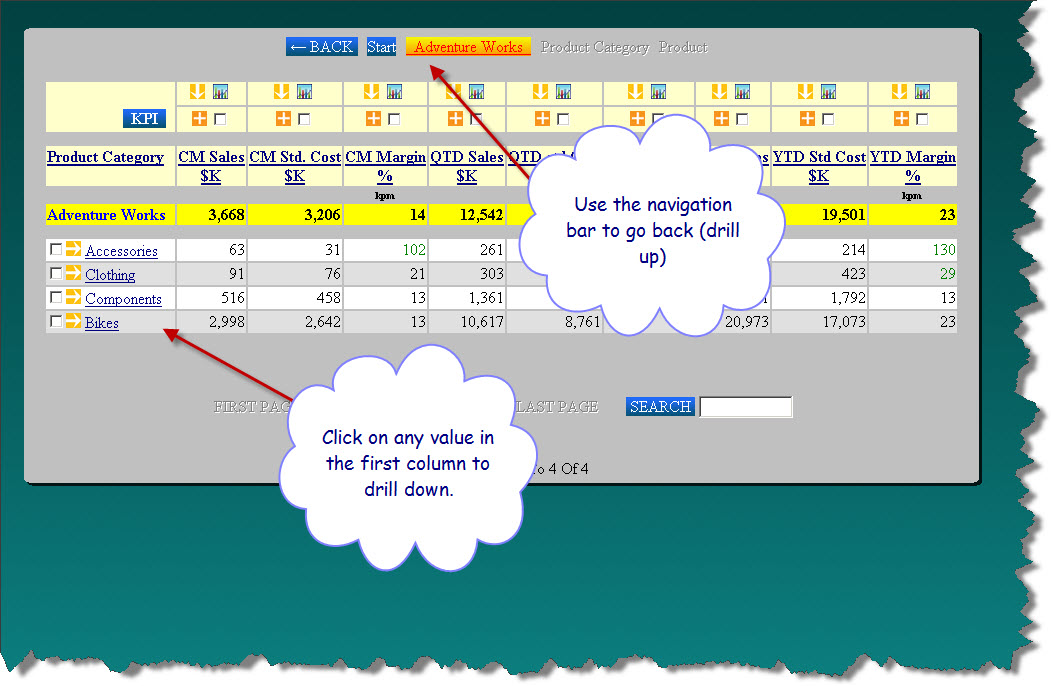
Task: Click the yellow arrow icon beside Clothing
Action: (73, 273)
